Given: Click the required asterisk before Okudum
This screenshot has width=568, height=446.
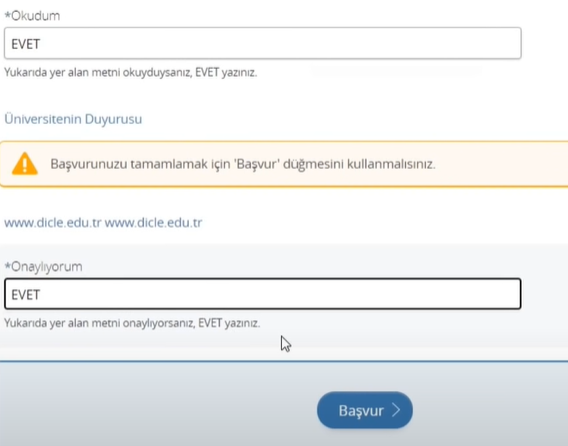Looking at the screenshot, I should pyautogui.click(x=7, y=15).
